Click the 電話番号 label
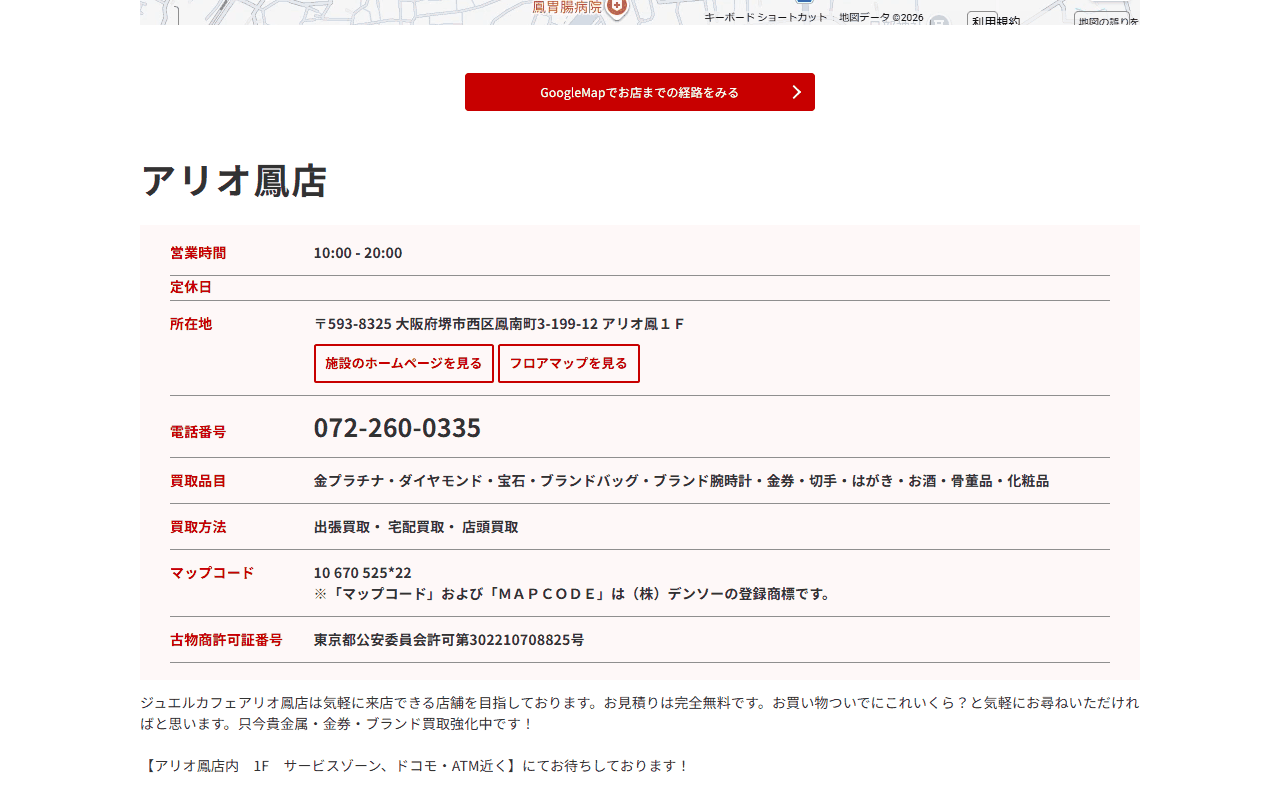 click(x=198, y=432)
